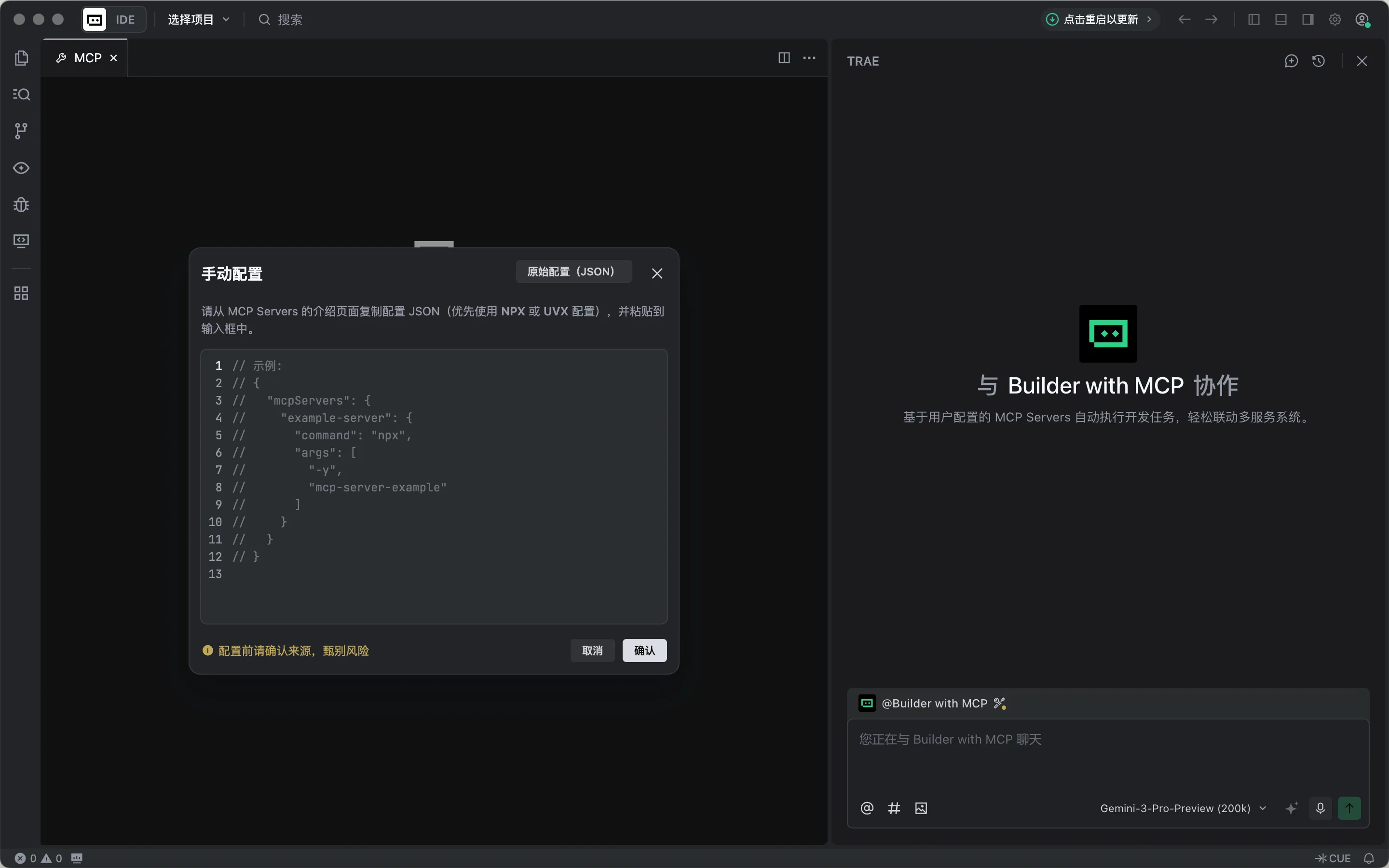1389x868 pixels.
Task: Open the Extensions grid icon
Action: pos(21,293)
